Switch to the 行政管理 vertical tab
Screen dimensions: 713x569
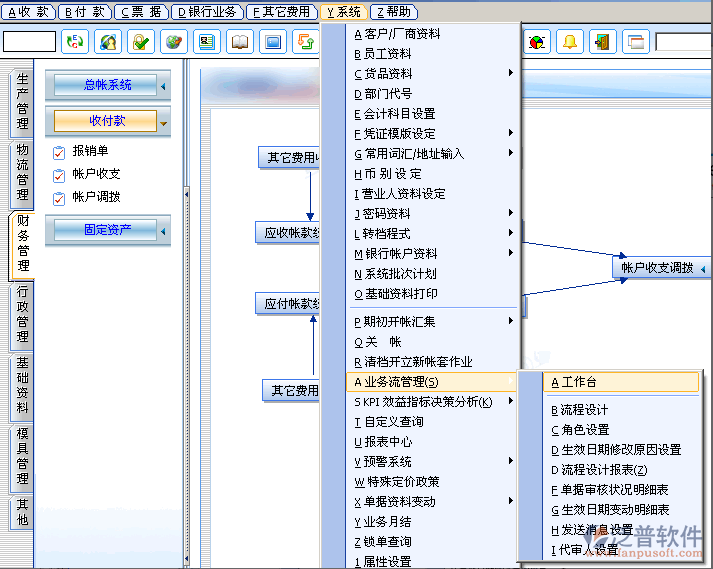[x=22, y=314]
